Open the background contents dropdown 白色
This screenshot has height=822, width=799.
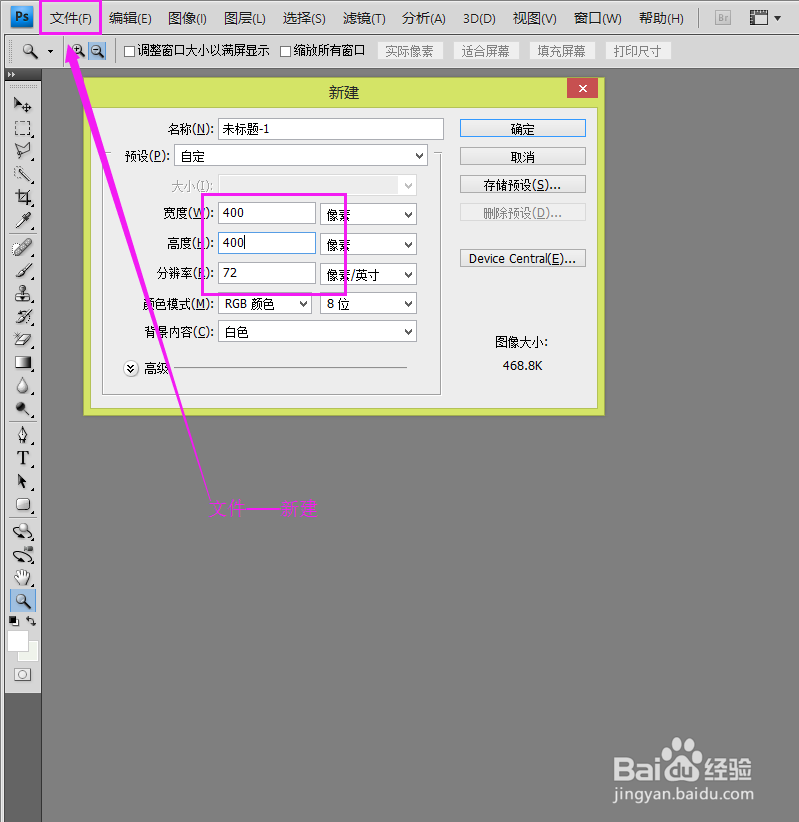pyautogui.click(x=317, y=331)
